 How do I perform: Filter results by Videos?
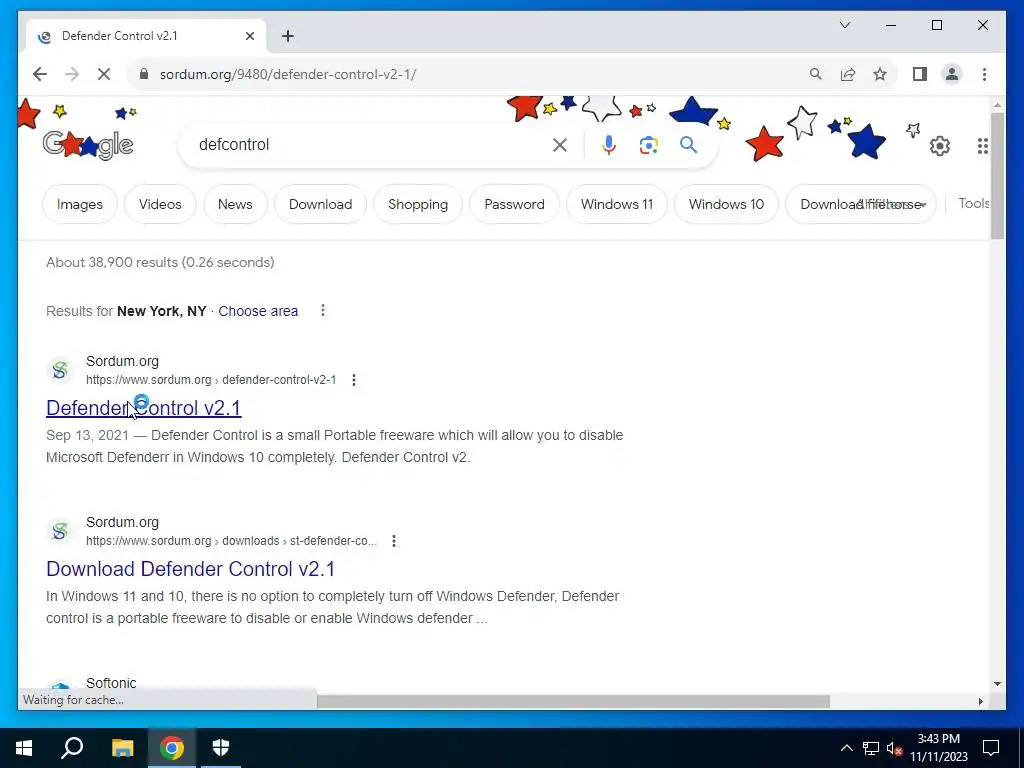click(x=160, y=204)
